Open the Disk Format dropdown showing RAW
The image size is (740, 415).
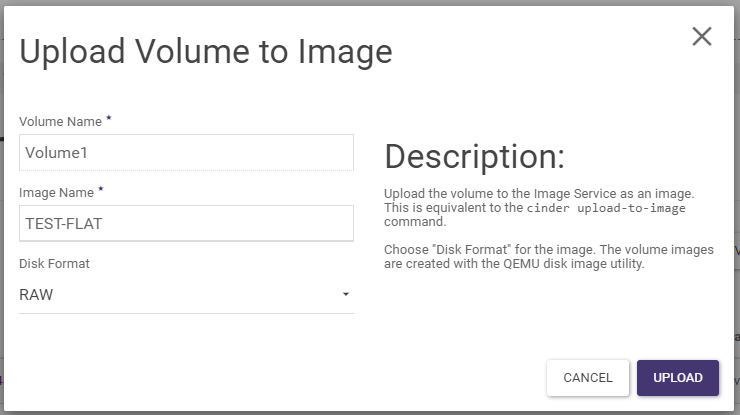pyautogui.click(x=186, y=295)
